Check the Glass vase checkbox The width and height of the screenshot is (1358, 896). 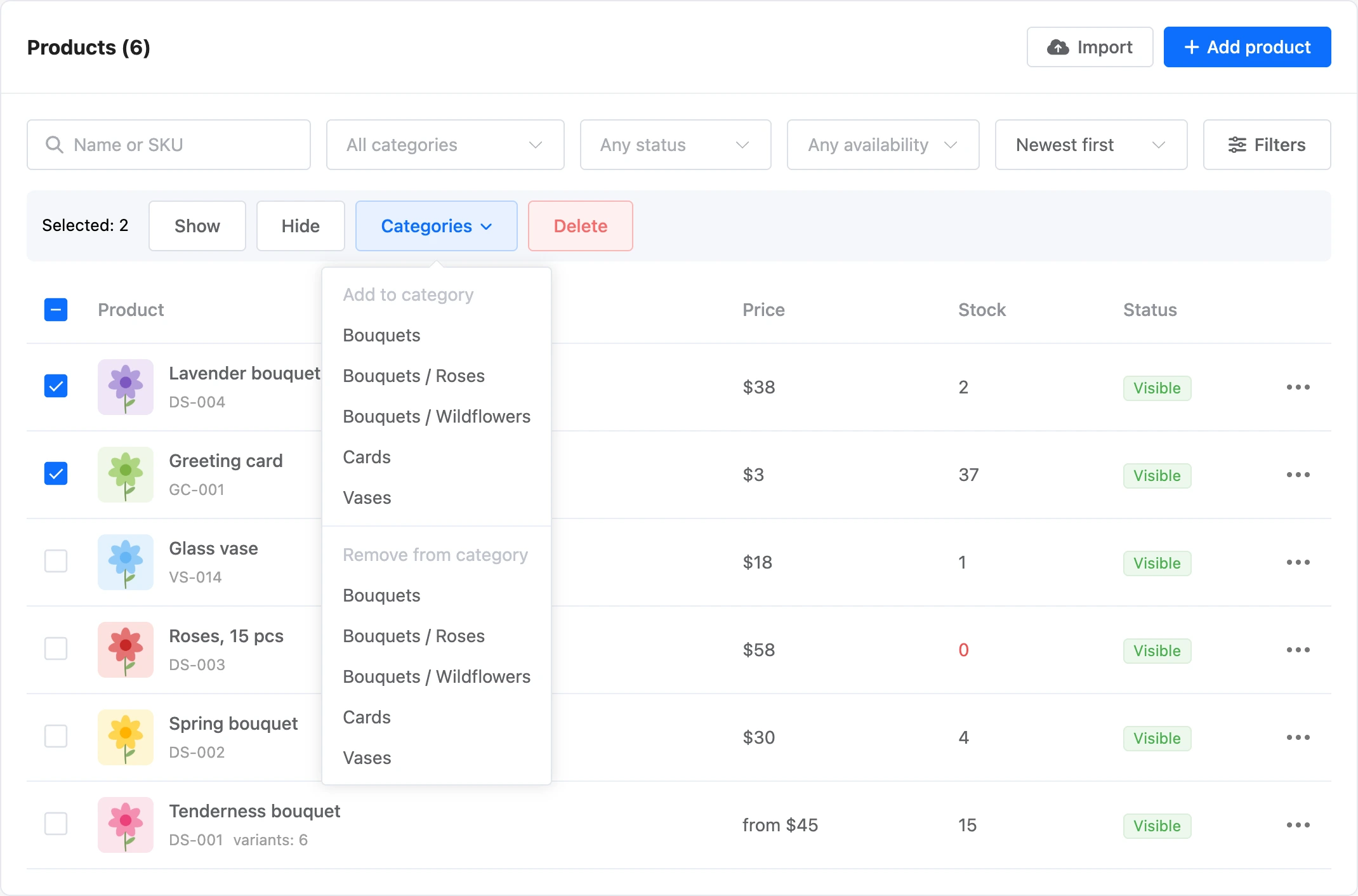[x=56, y=561]
